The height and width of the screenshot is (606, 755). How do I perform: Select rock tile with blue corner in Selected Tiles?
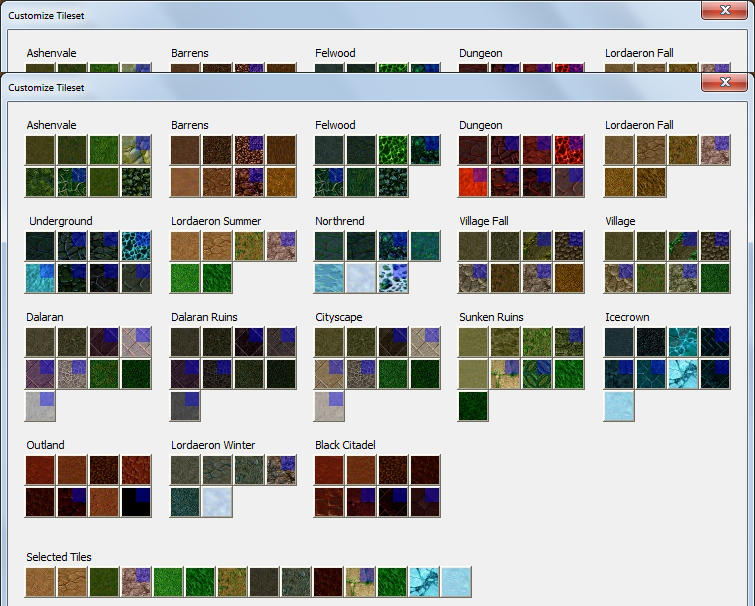coord(136,582)
